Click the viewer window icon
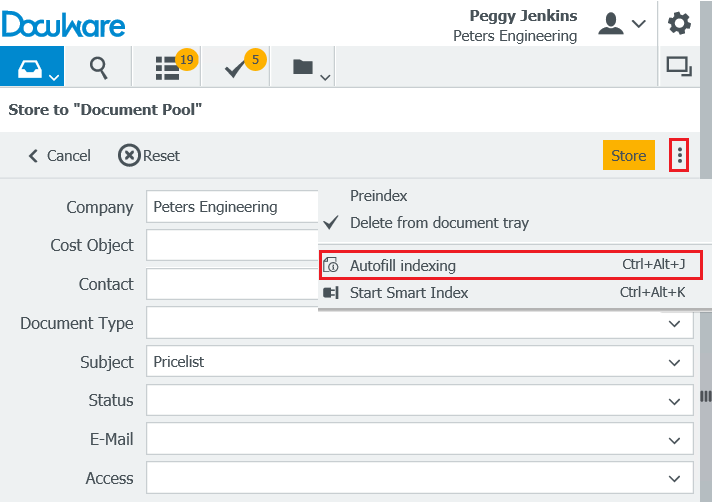 click(680, 67)
